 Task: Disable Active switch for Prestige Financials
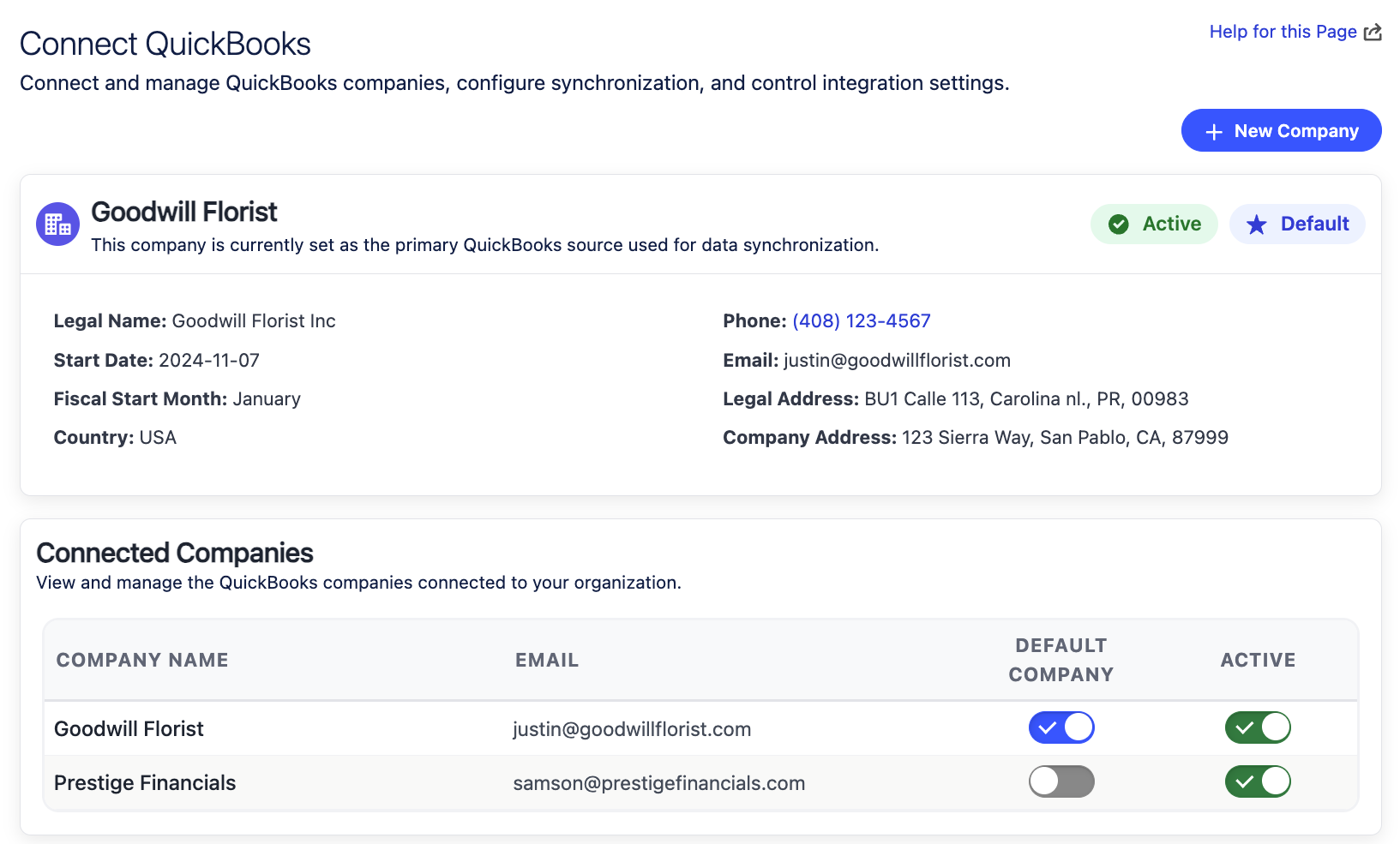[1258, 781]
